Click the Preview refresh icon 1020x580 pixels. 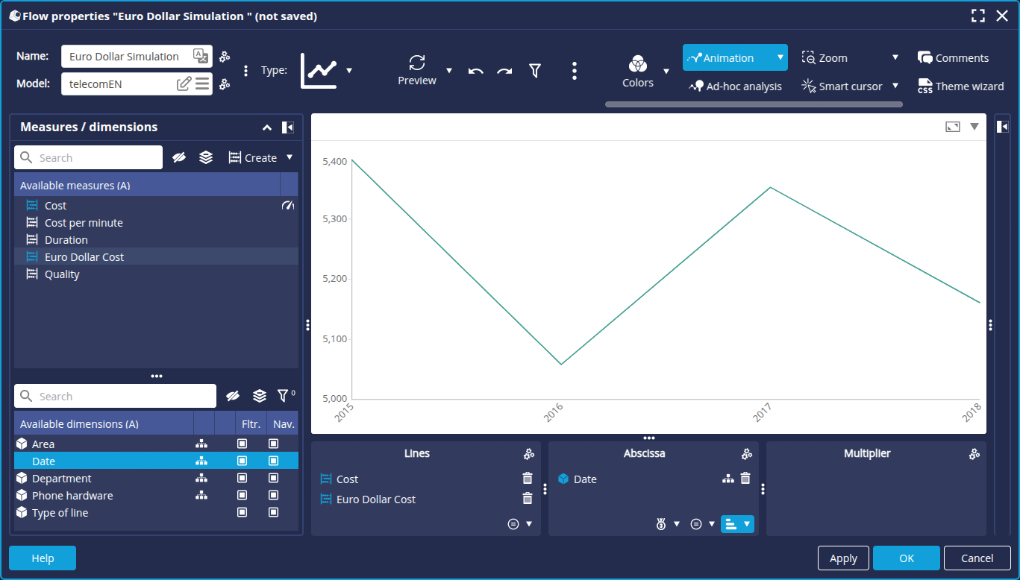[x=417, y=62]
